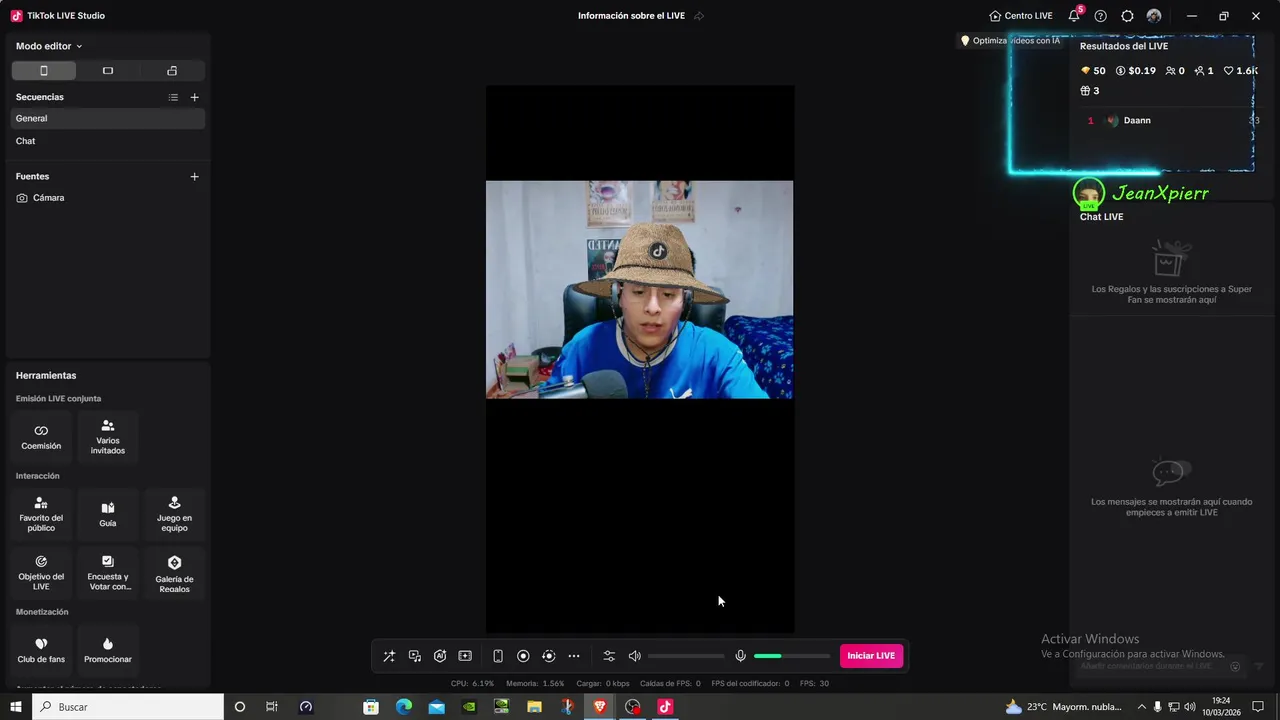Click the taskbar search box

(x=128, y=707)
